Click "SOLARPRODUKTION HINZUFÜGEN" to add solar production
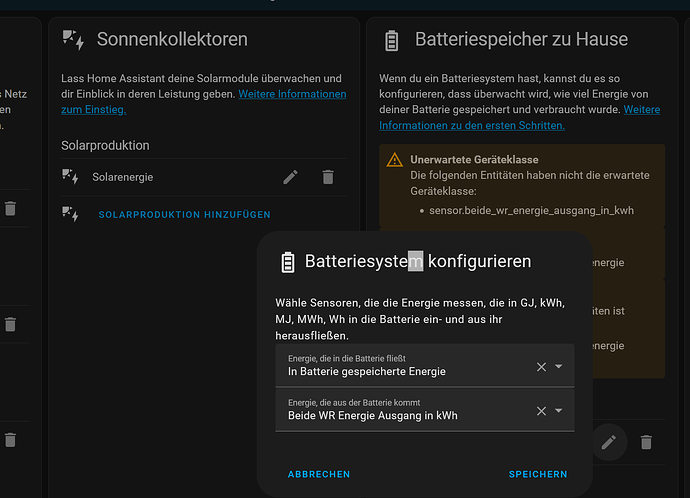Viewport: 690px width, 498px height. coord(184,215)
